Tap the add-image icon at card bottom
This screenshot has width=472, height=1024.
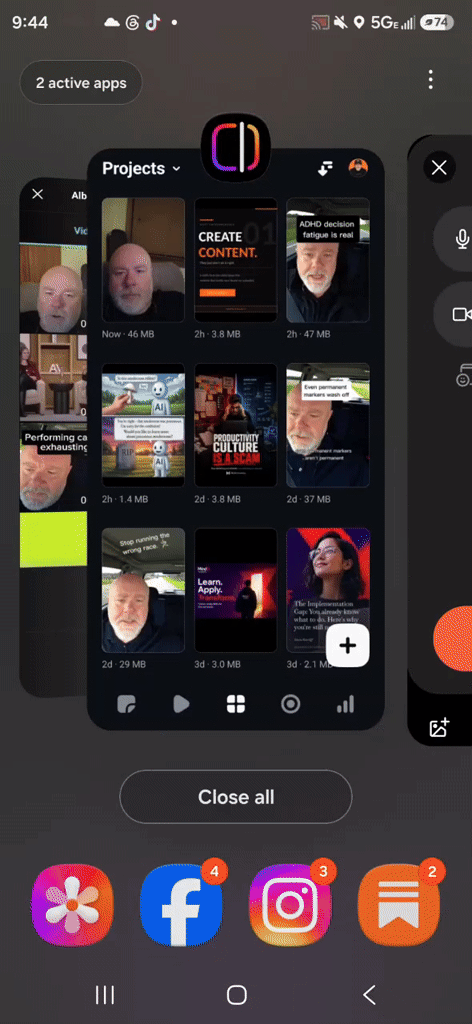pyautogui.click(x=439, y=728)
